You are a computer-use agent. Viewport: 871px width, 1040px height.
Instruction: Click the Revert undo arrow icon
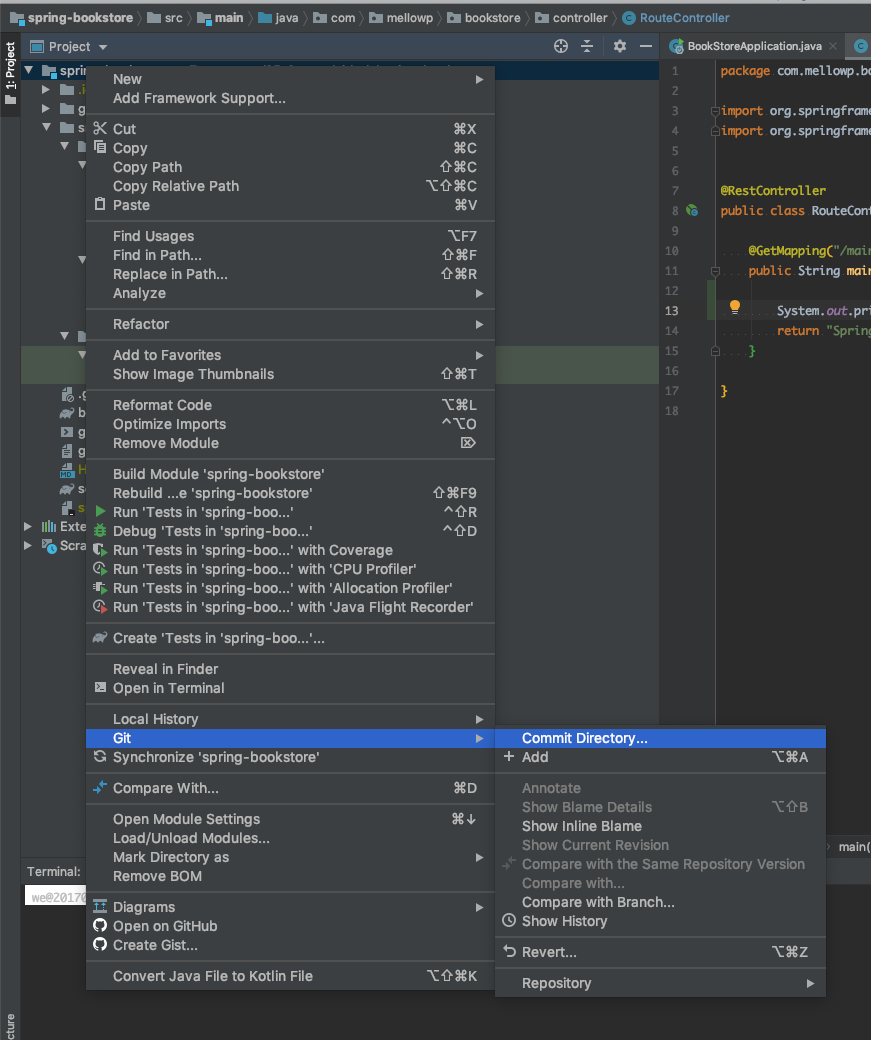tap(509, 951)
